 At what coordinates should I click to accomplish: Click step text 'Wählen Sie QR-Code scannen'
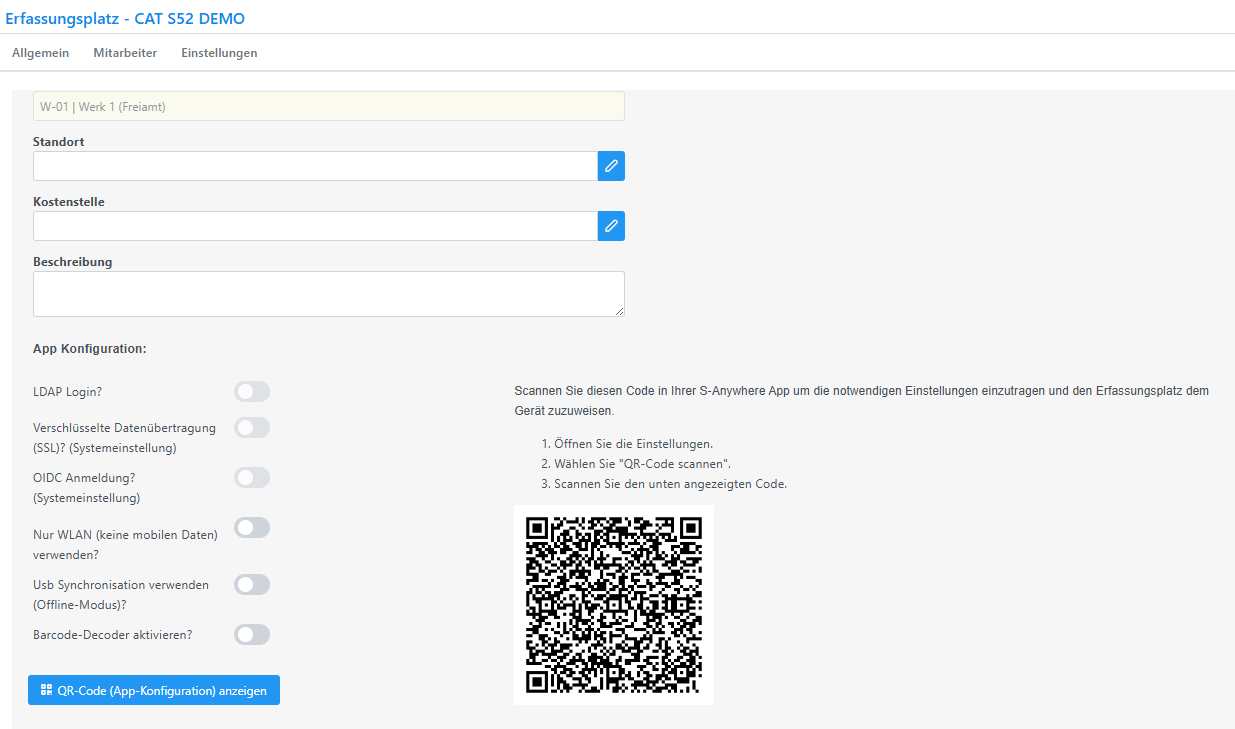(x=642, y=464)
